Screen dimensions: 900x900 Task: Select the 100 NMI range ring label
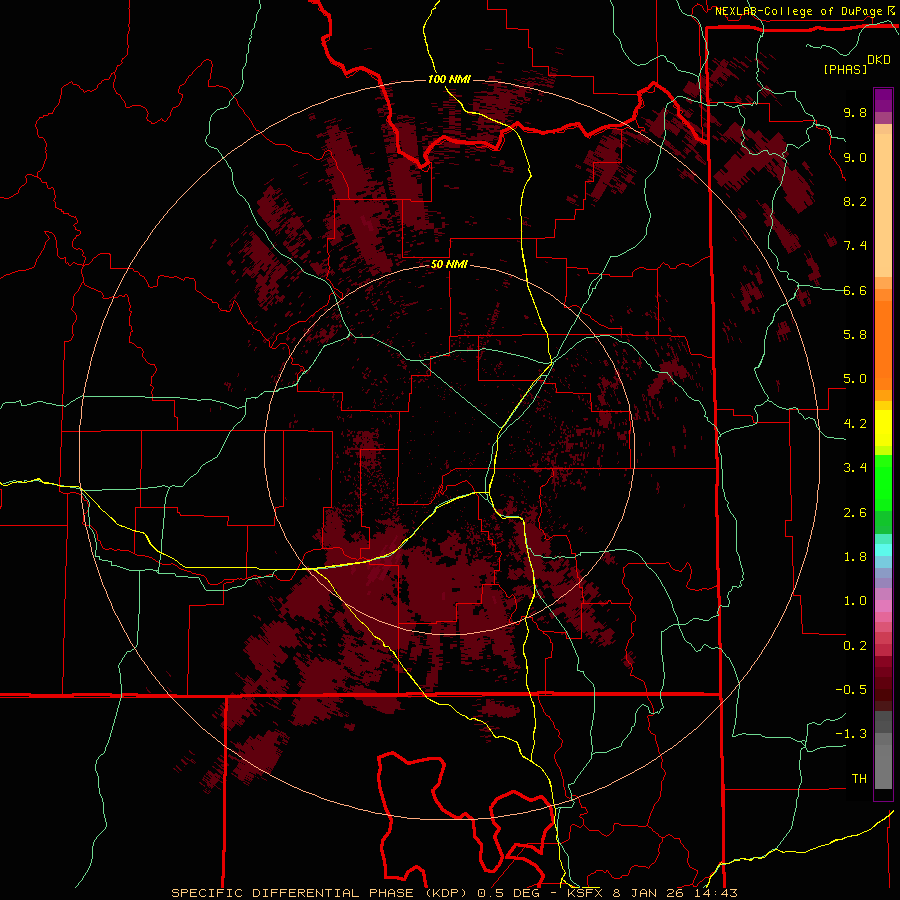[449, 79]
